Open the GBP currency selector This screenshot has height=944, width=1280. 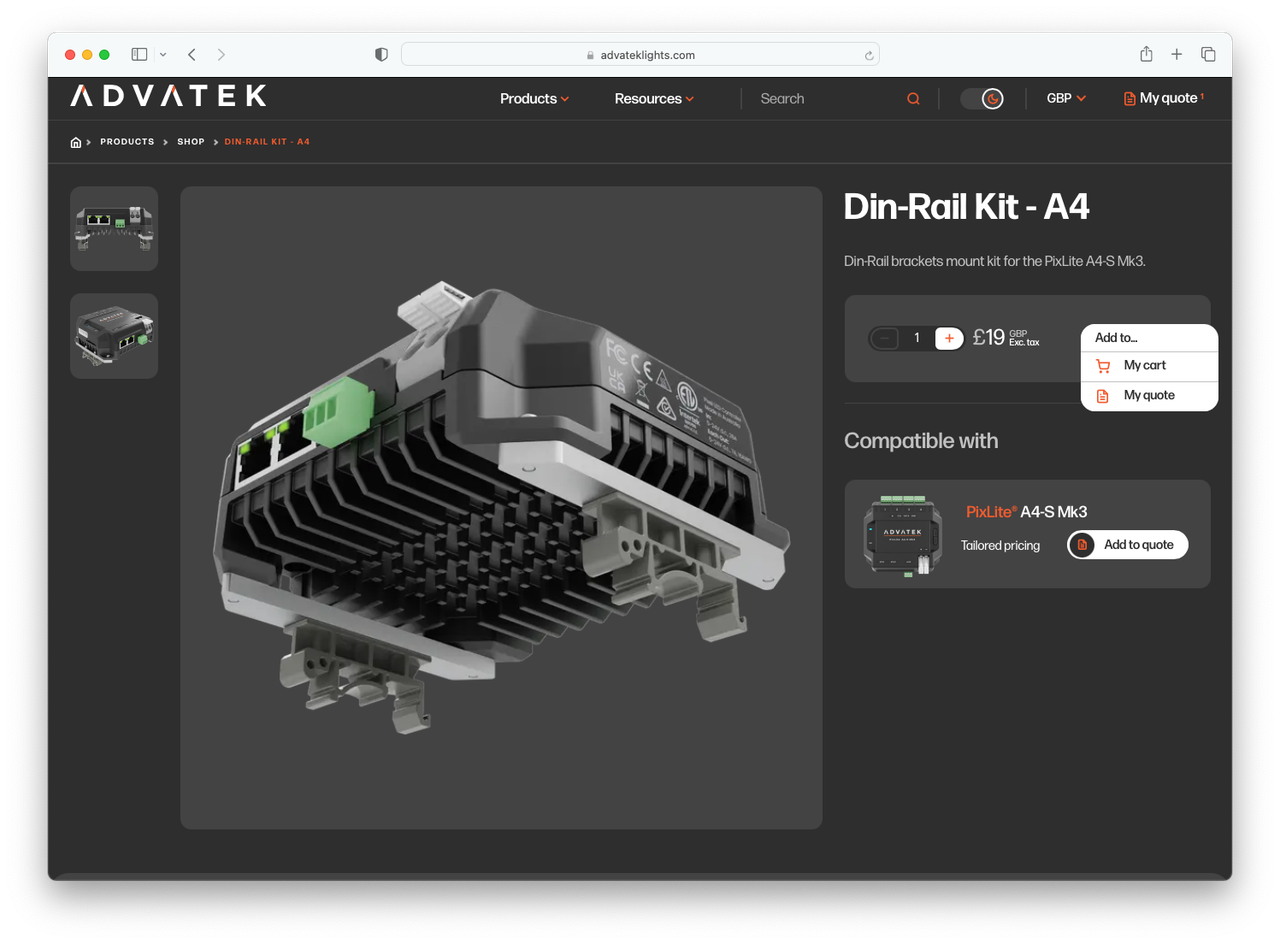[1065, 98]
